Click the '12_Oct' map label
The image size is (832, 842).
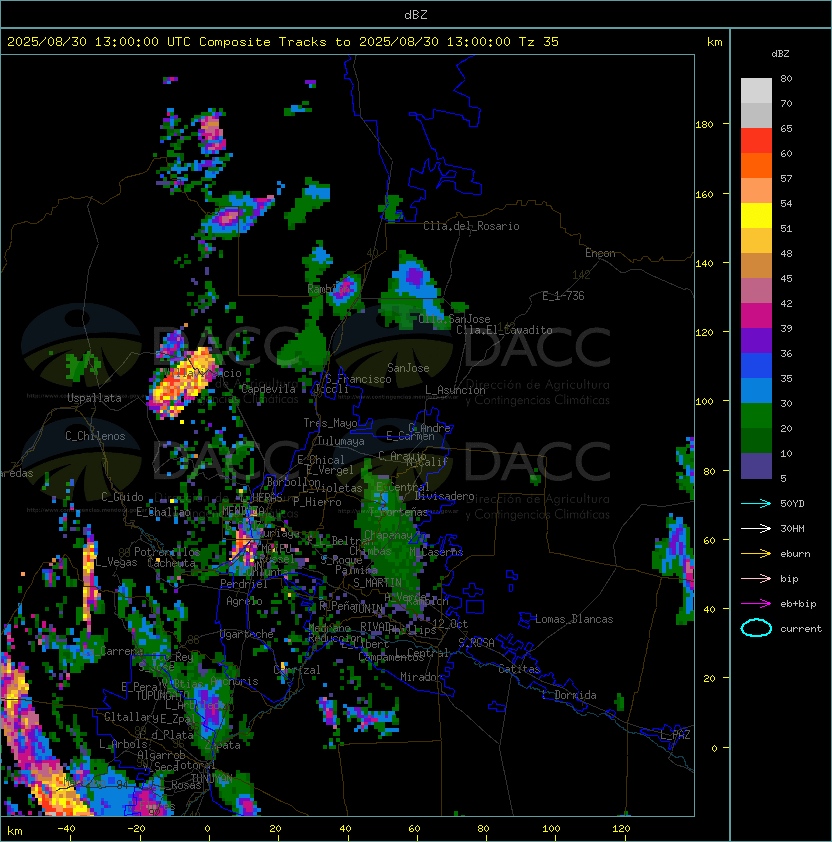tap(450, 624)
